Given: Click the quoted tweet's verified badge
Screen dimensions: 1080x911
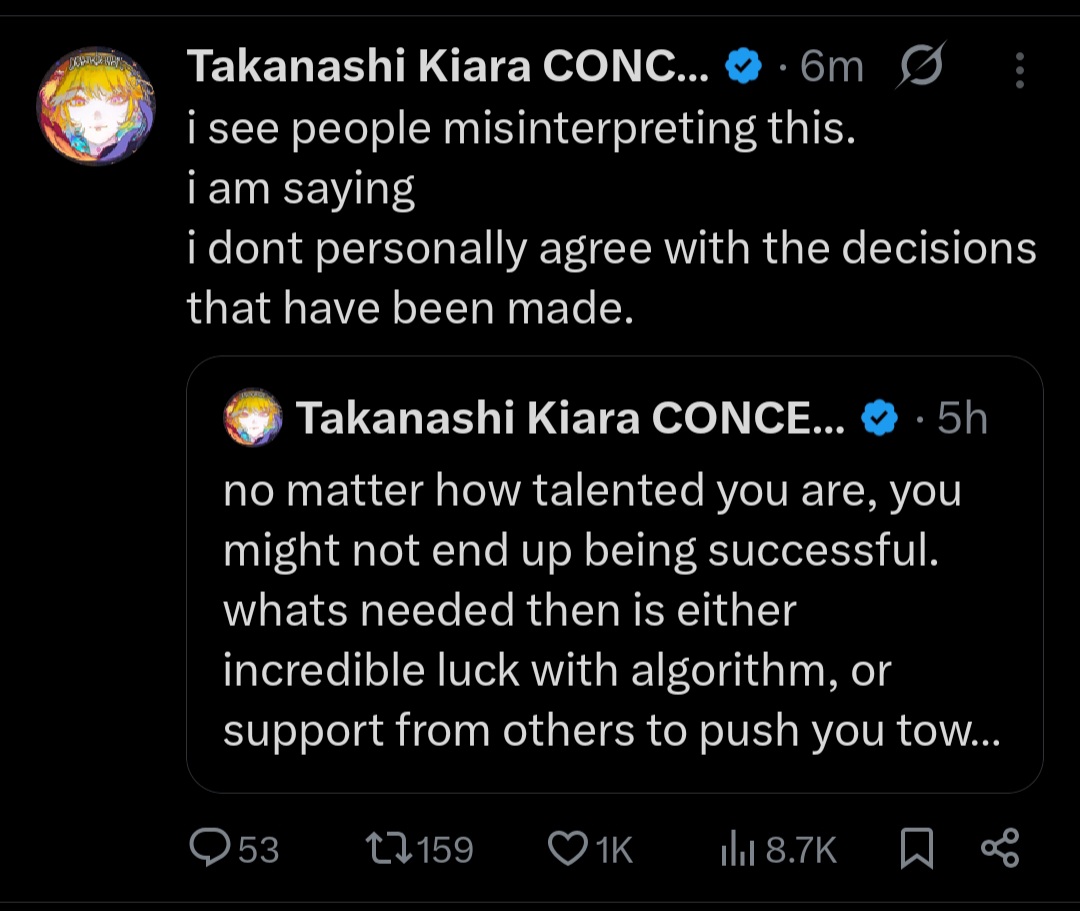Looking at the screenshot, I should click(879, 419).
